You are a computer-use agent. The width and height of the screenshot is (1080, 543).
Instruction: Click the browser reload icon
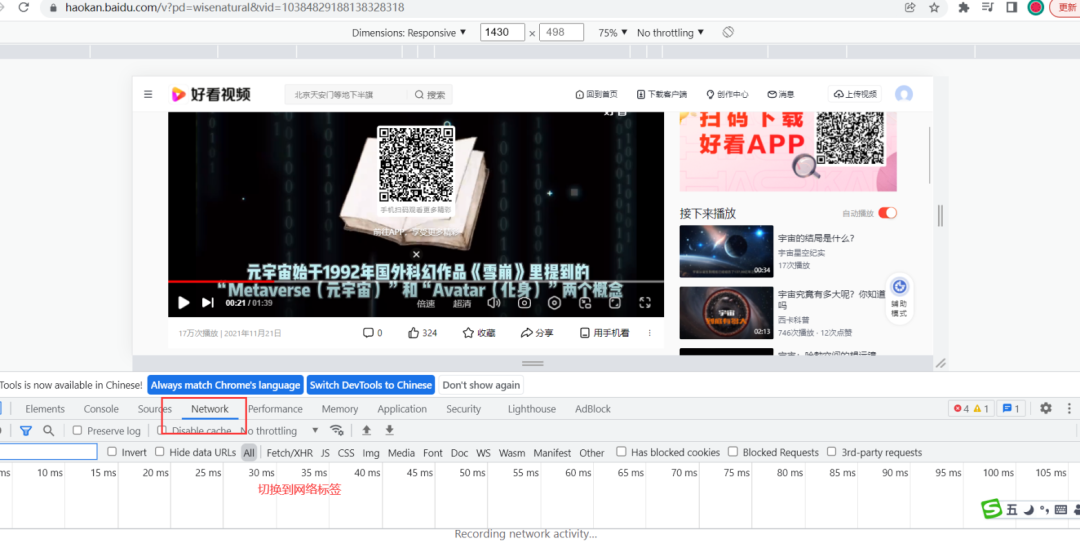point(23,8)
